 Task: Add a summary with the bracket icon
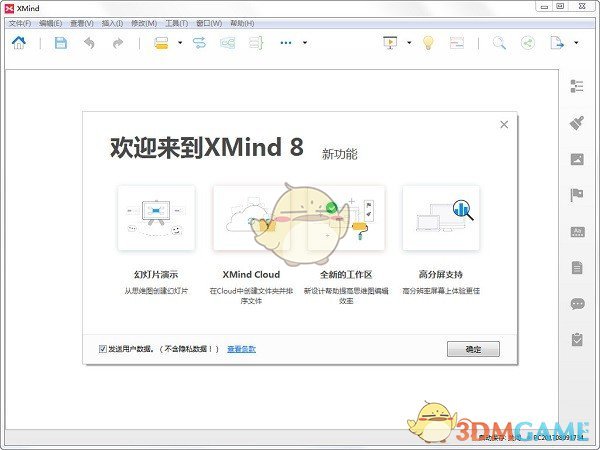(256, 42)
